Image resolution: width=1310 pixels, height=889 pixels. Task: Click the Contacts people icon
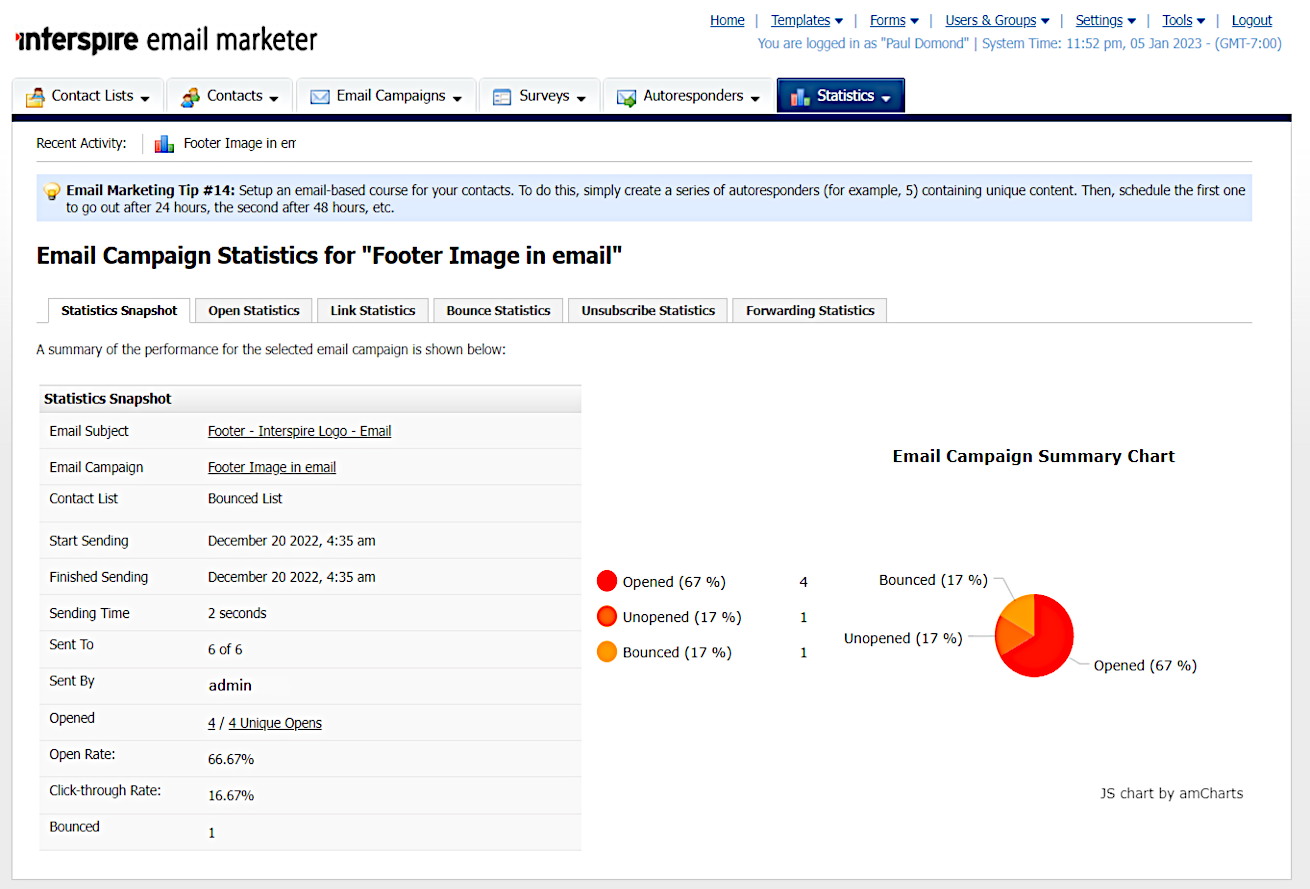[190, 97]
